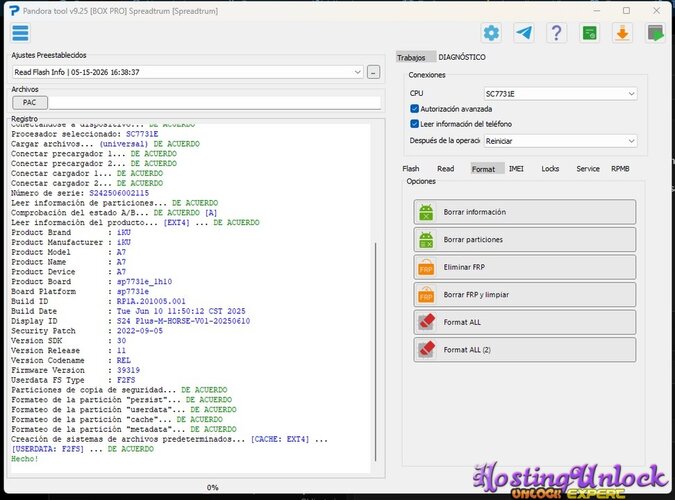675x500 pixels.
Task: Click the PAC file button
Action: point(30,102)
